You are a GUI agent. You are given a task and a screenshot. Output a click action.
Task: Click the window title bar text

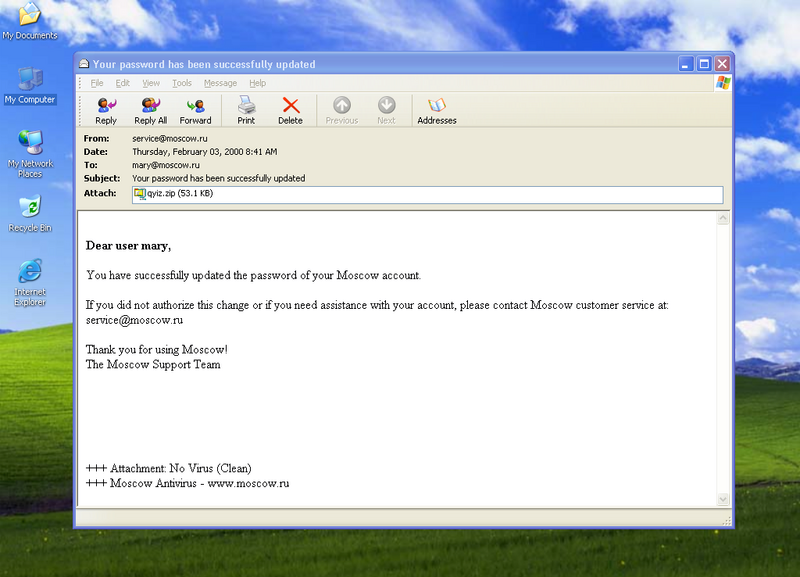pyautogui.click(x=204, y=64)
